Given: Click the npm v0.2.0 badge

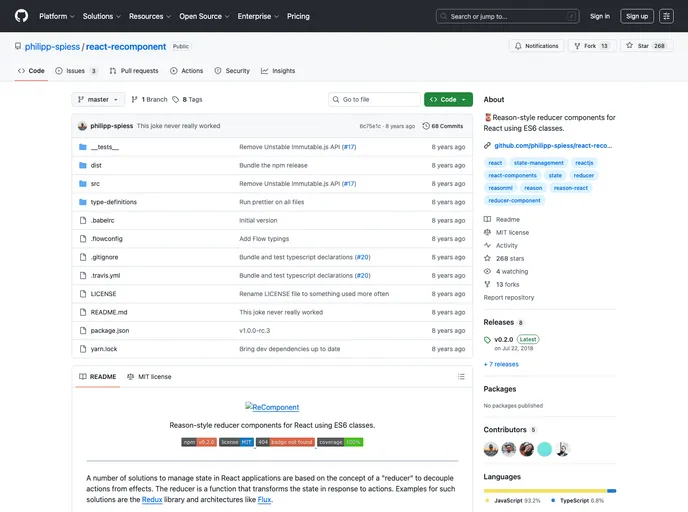Looking at the screenshot, I should [199, 442].
